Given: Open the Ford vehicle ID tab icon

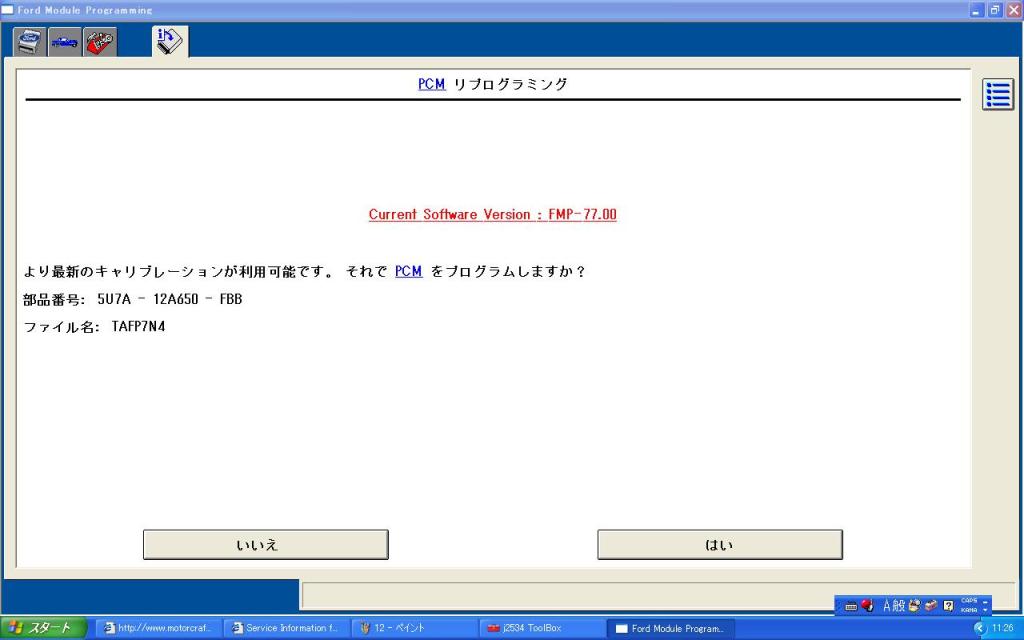Looking at the screenshot, I should point(29,42).
